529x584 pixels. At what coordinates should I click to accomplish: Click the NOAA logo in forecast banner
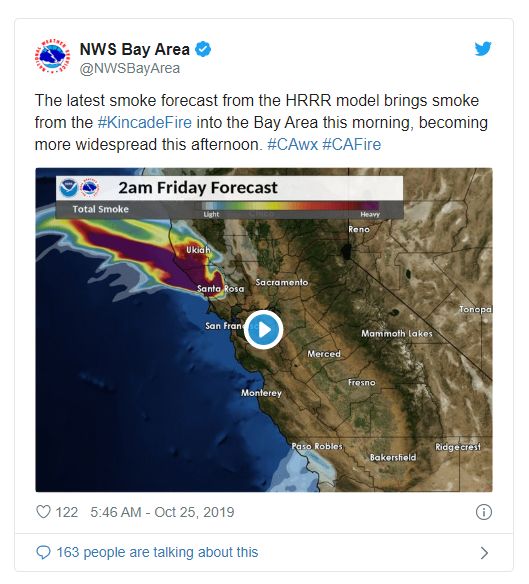(x=69, y=187)
